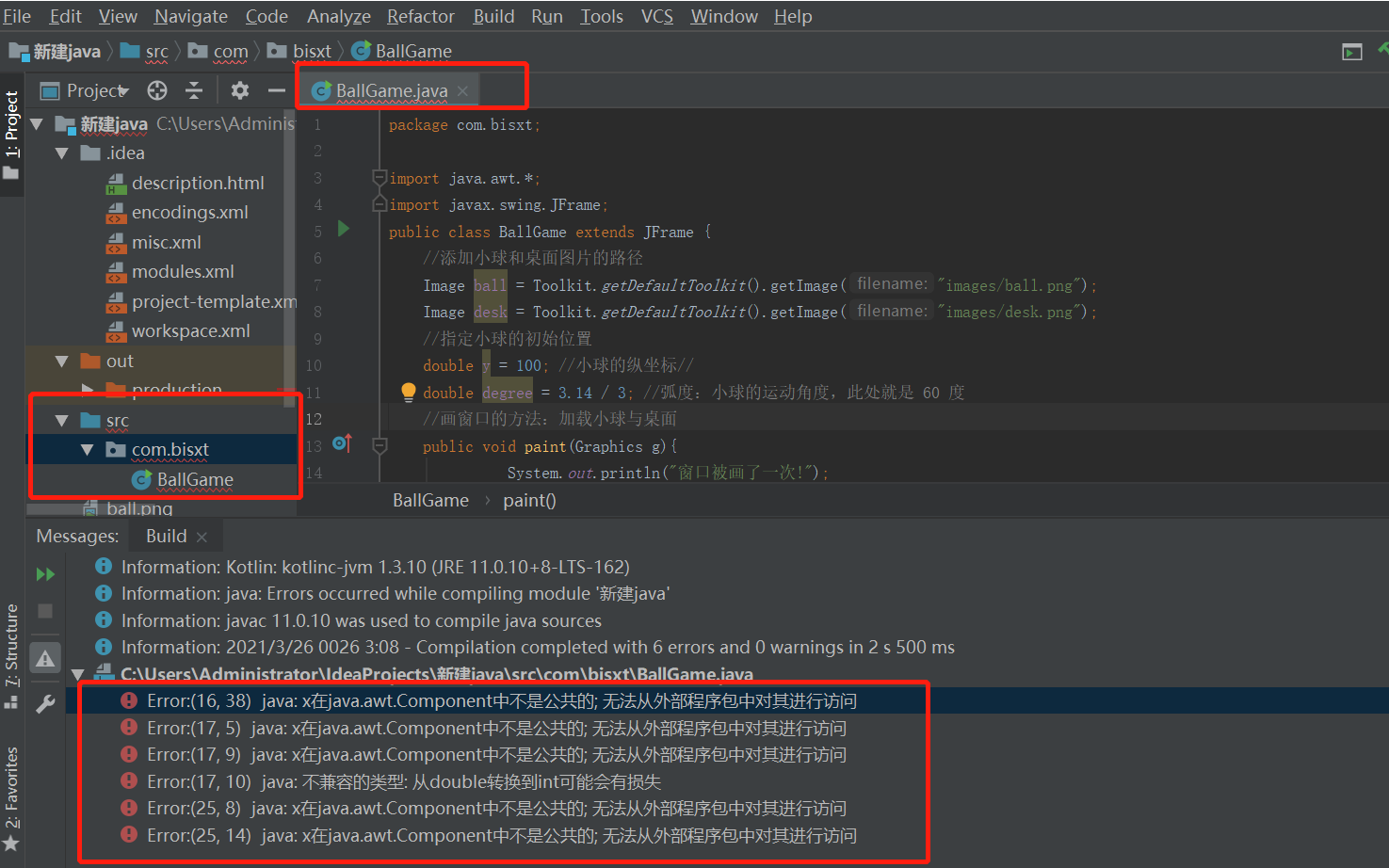Open the Navigate menu
1389x868 pixels.
tap(191, 16)
